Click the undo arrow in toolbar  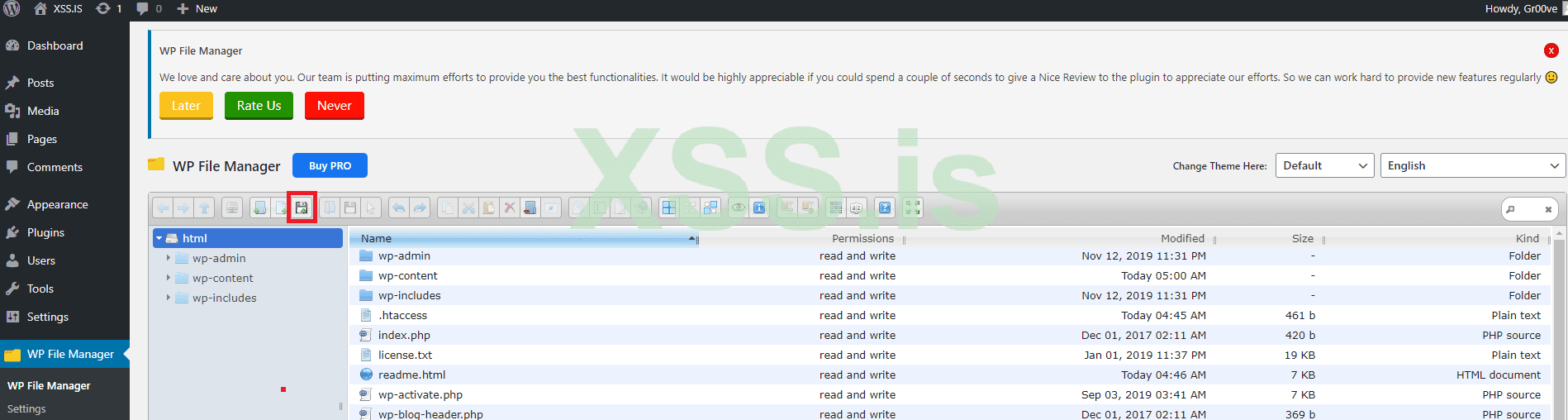[x=398, y=208]
